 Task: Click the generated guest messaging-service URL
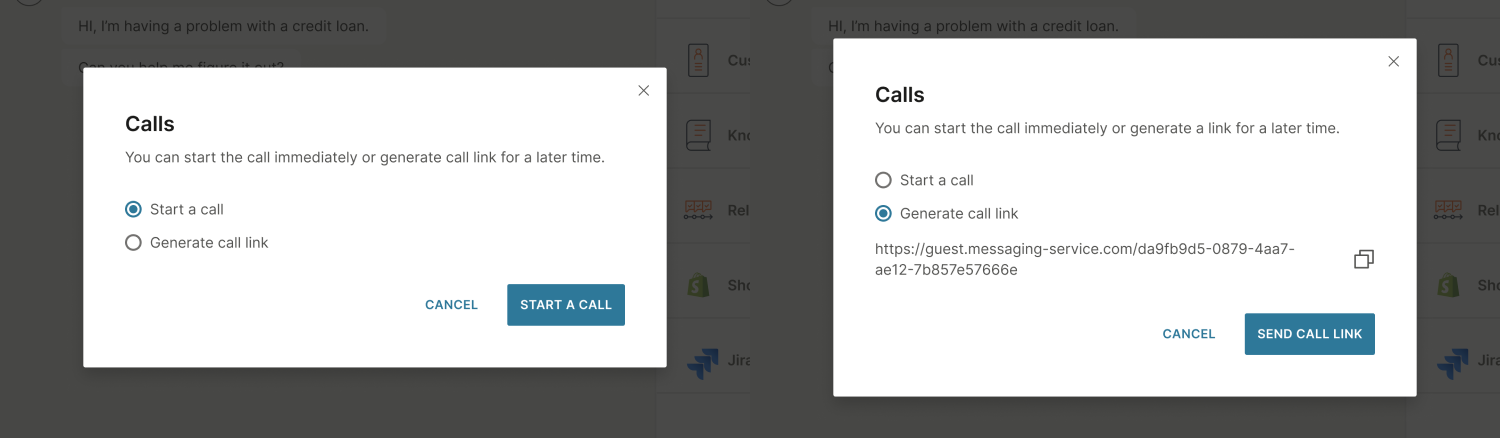pyautogui.click(x=1084, y=259)
